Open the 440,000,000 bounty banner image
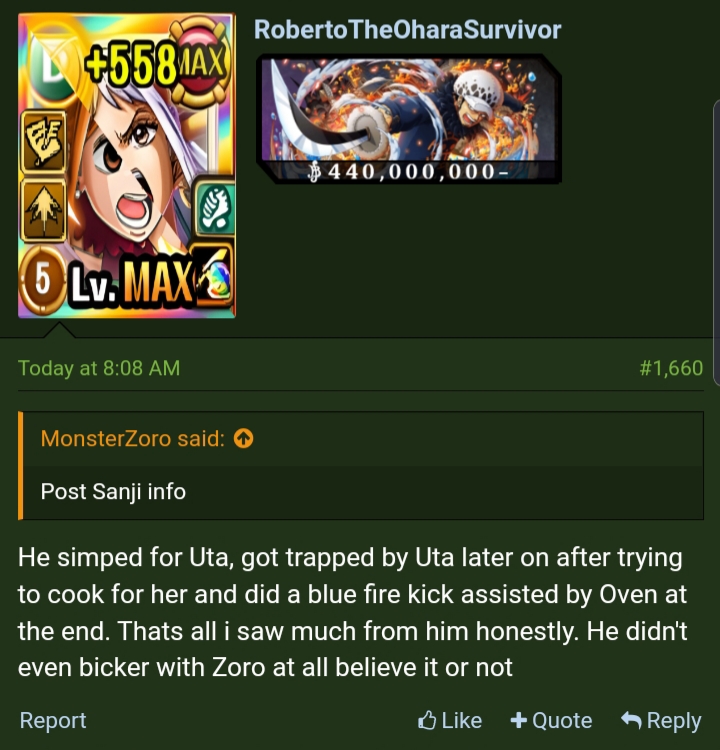Viewport: 720px width, 750px height. point(409,119)
